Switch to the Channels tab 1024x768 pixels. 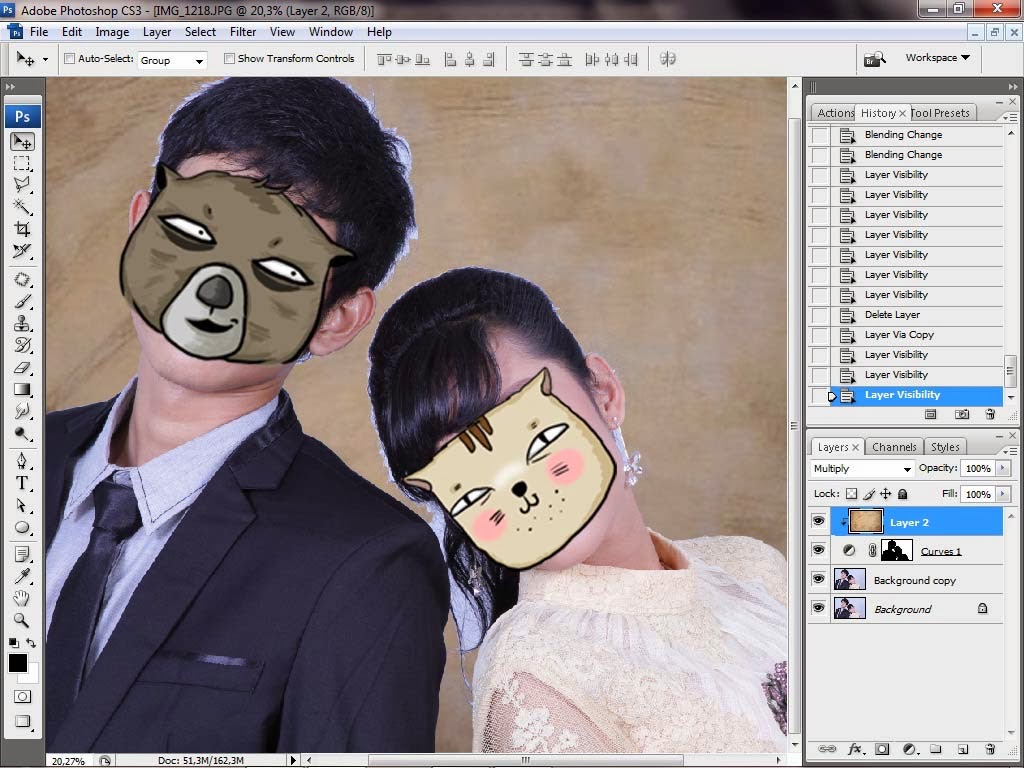[894, 447]
